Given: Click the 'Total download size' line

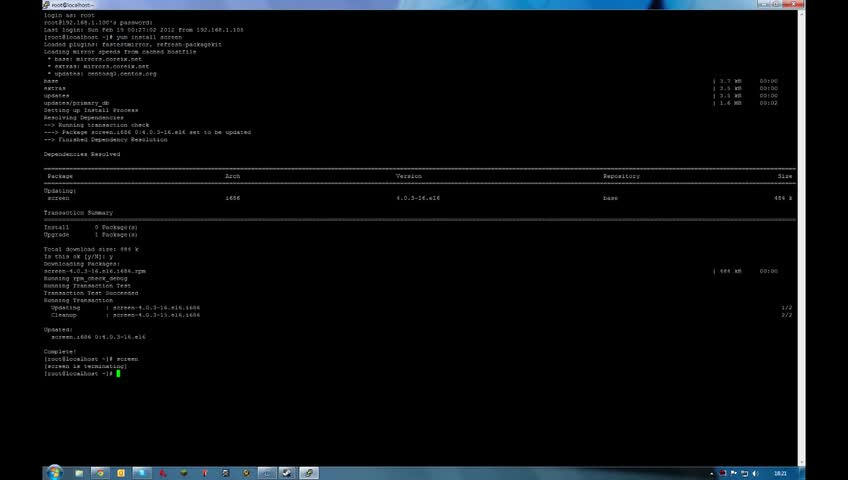Looking at the screenshot, I should click(91, 249).
